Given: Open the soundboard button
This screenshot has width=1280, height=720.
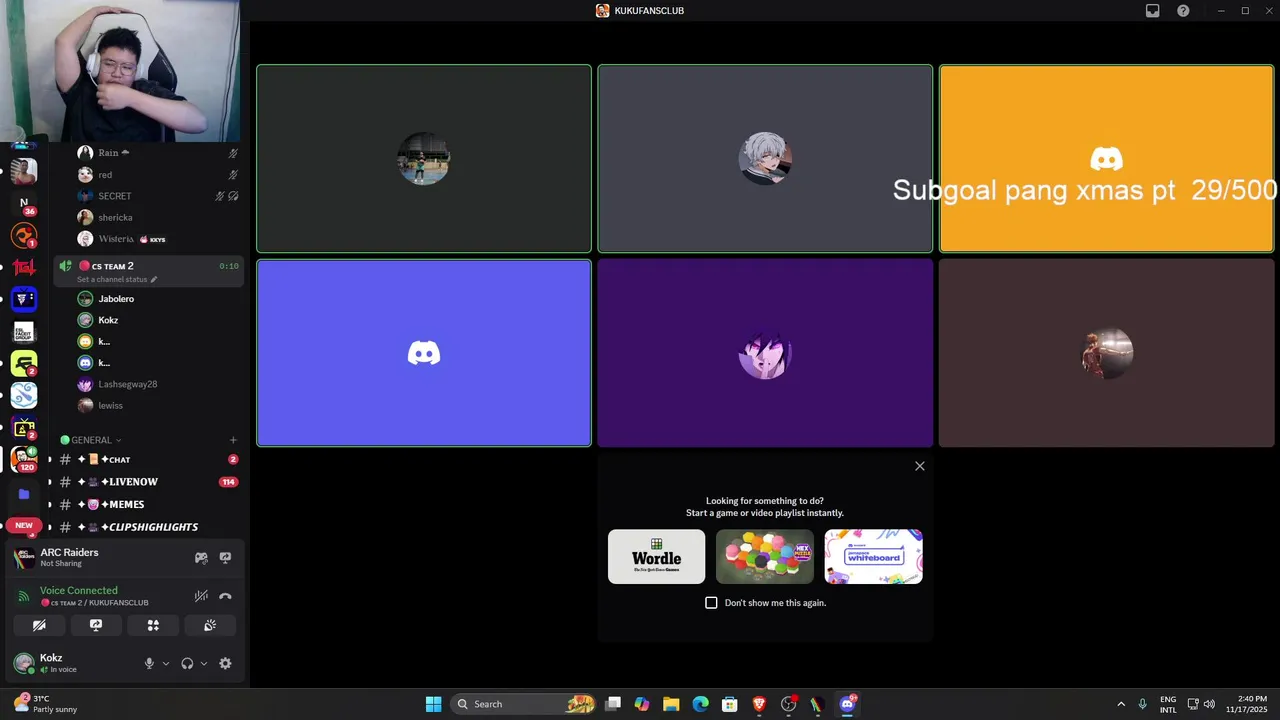Looking at the screenshot, I should (x=210, y=625).
